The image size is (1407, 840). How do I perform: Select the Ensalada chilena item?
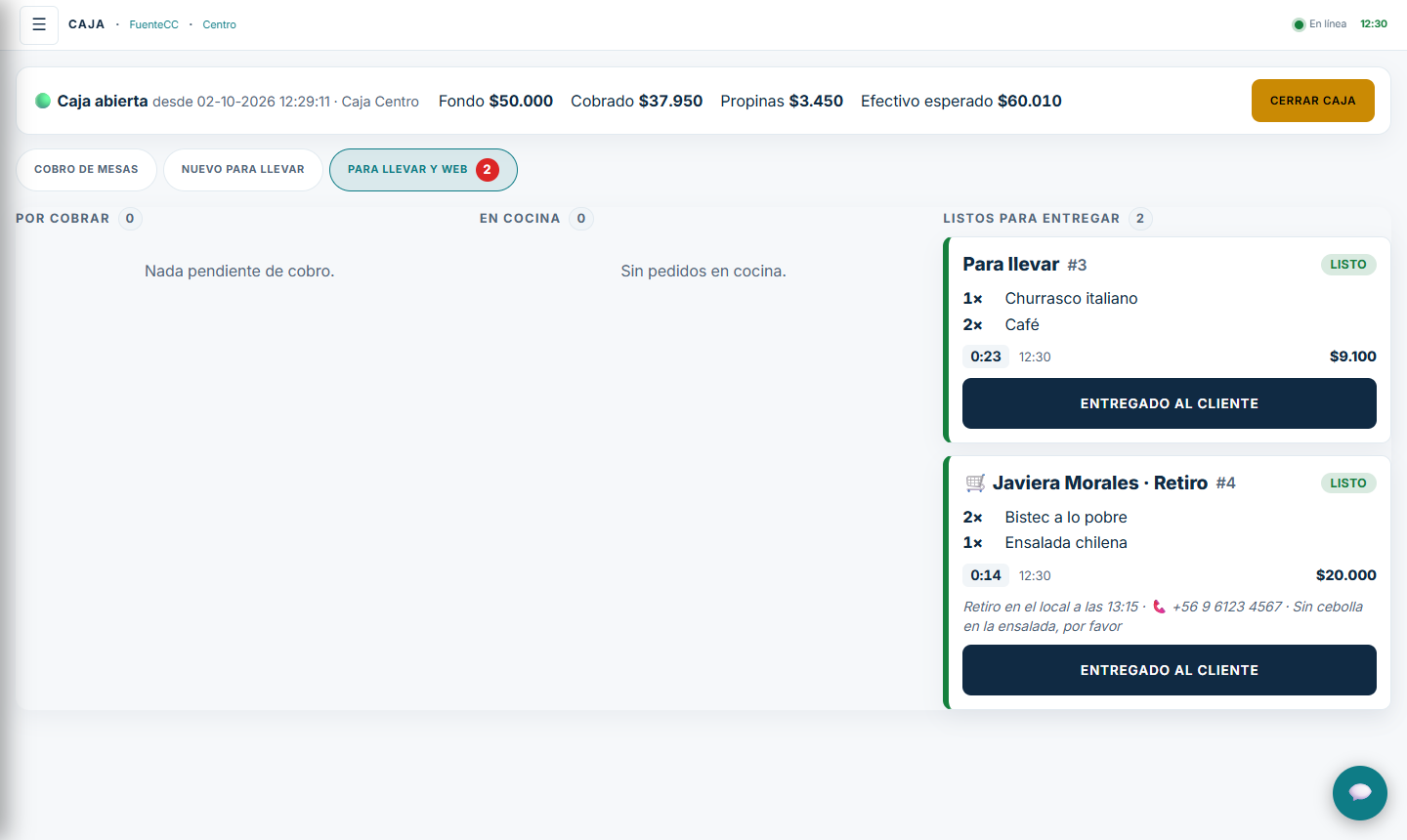click(1066, 543)
